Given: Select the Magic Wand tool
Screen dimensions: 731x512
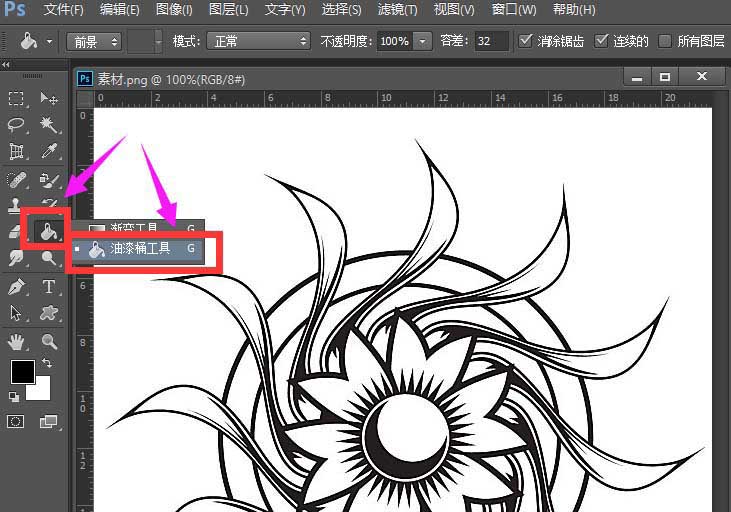Looking at the screenshot, I should [48, 125].
